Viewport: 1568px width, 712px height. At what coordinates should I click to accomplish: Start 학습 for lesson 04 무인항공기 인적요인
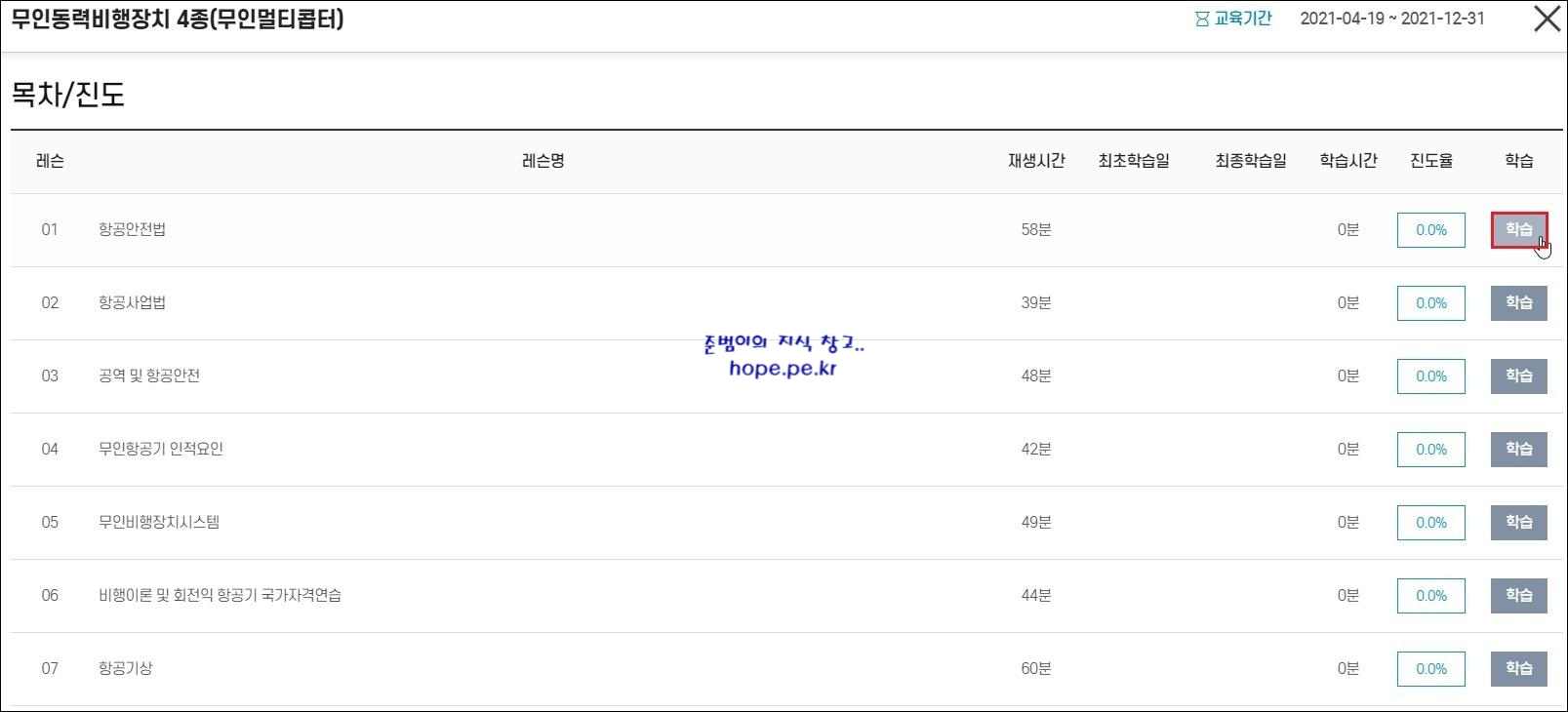pos(1519,450)
